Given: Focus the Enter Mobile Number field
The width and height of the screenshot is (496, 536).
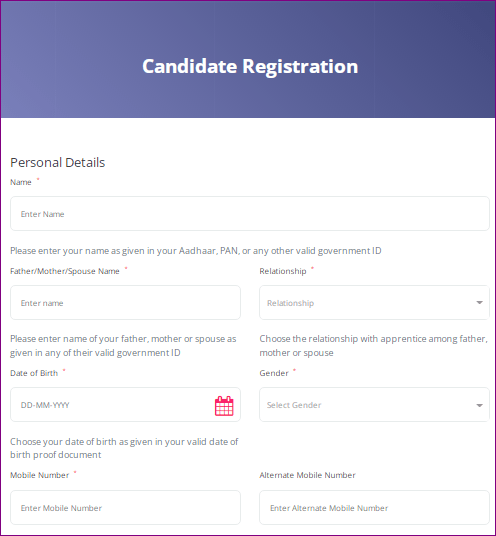Looking at the screenshot, I should coord(125,507).
